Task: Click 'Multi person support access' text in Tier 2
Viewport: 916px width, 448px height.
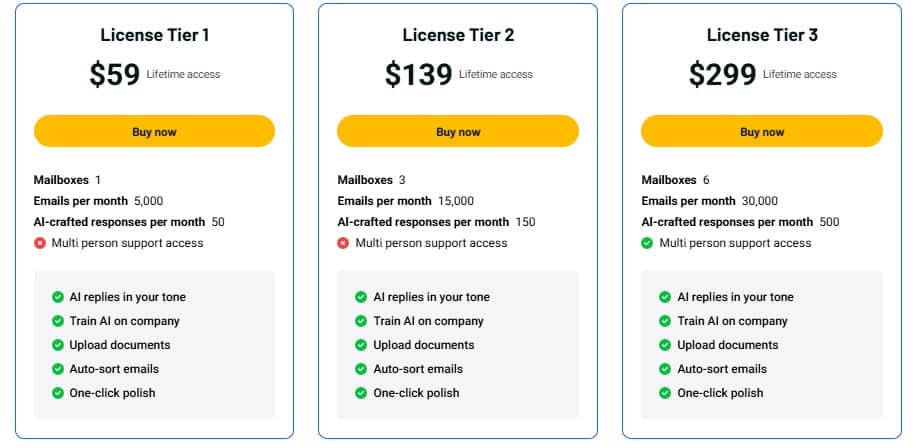Action: pos(431,243)
